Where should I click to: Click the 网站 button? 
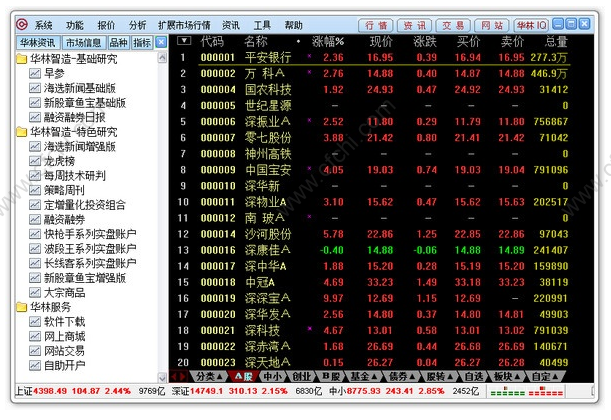pos(492,25)
